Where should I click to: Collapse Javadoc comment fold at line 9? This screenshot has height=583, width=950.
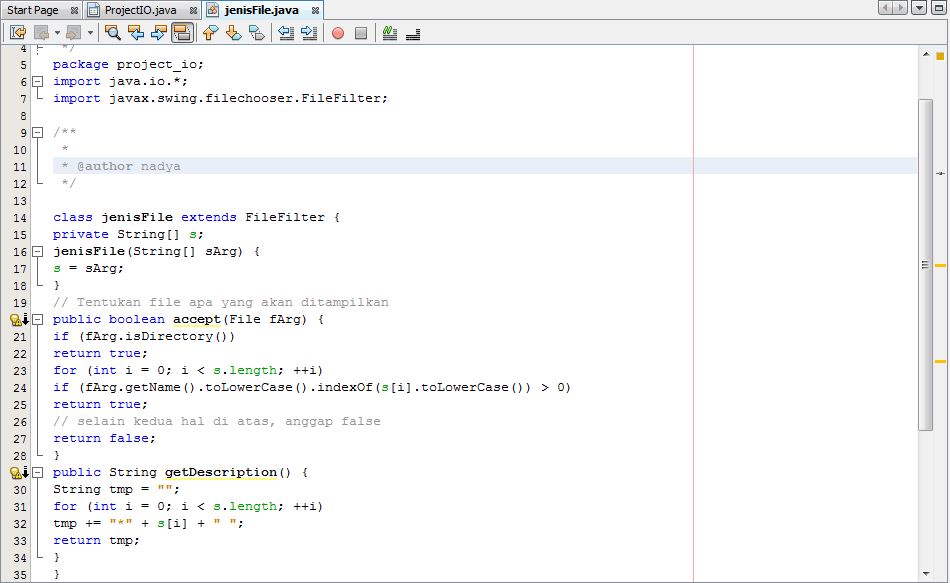(x=38, y=132)
